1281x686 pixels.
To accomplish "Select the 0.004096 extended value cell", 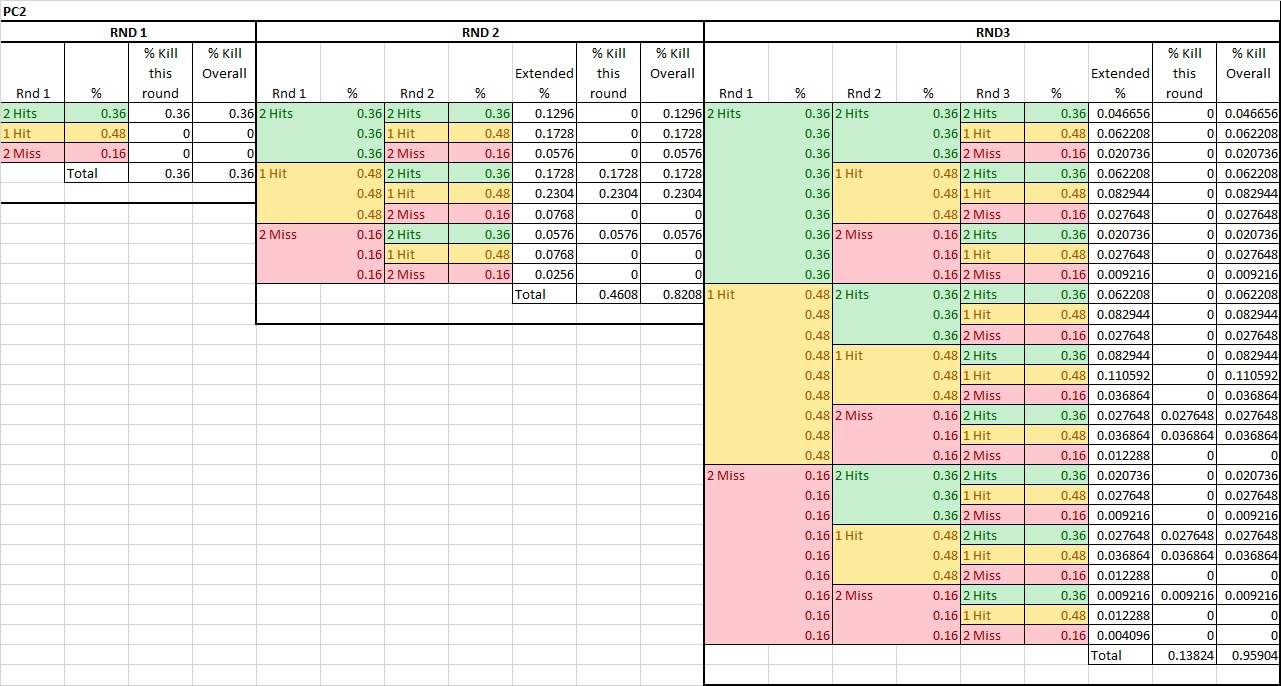I will click(1120, 636).
